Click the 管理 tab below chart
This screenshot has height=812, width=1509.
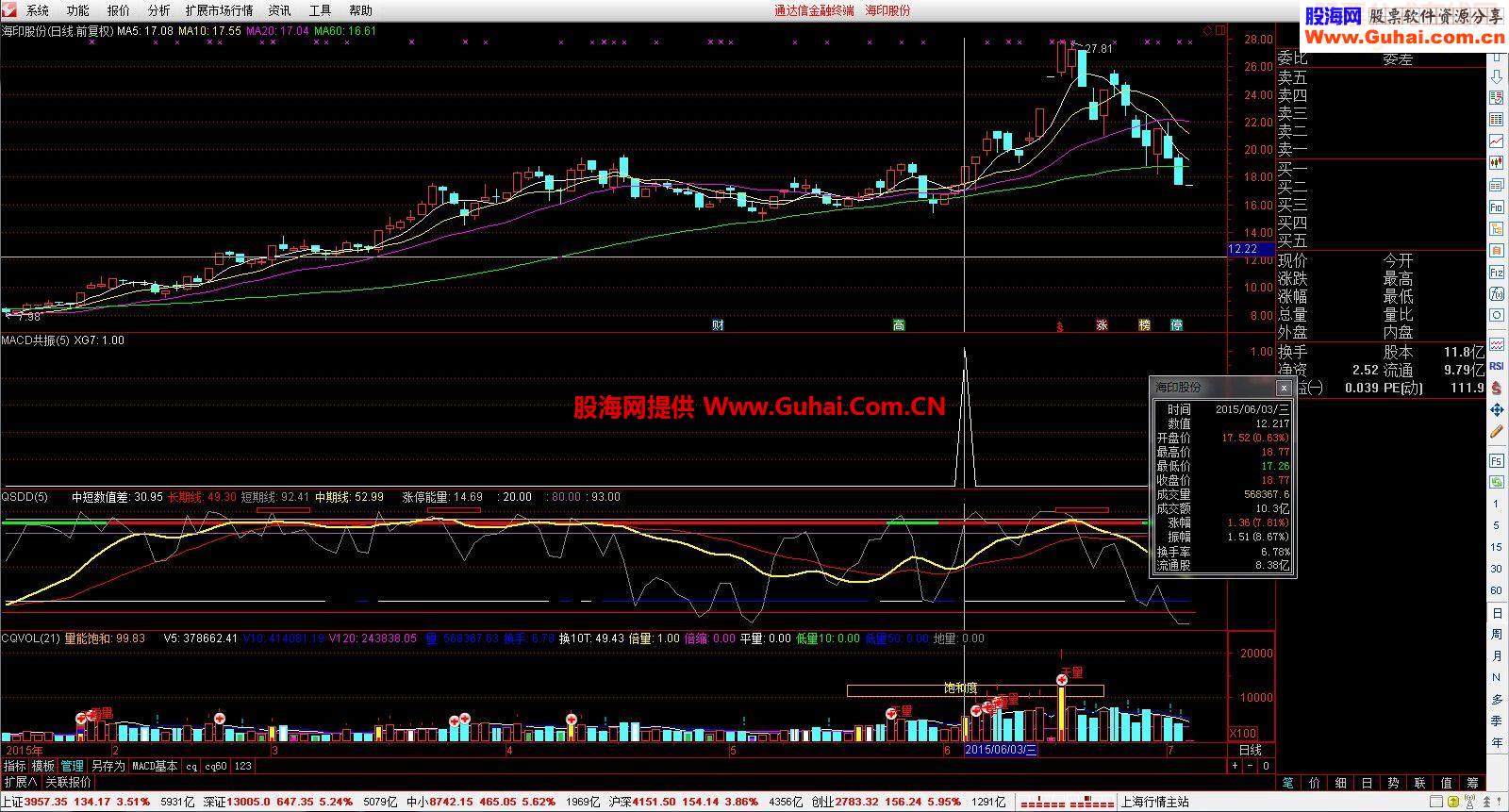click(x=73, y=766)
